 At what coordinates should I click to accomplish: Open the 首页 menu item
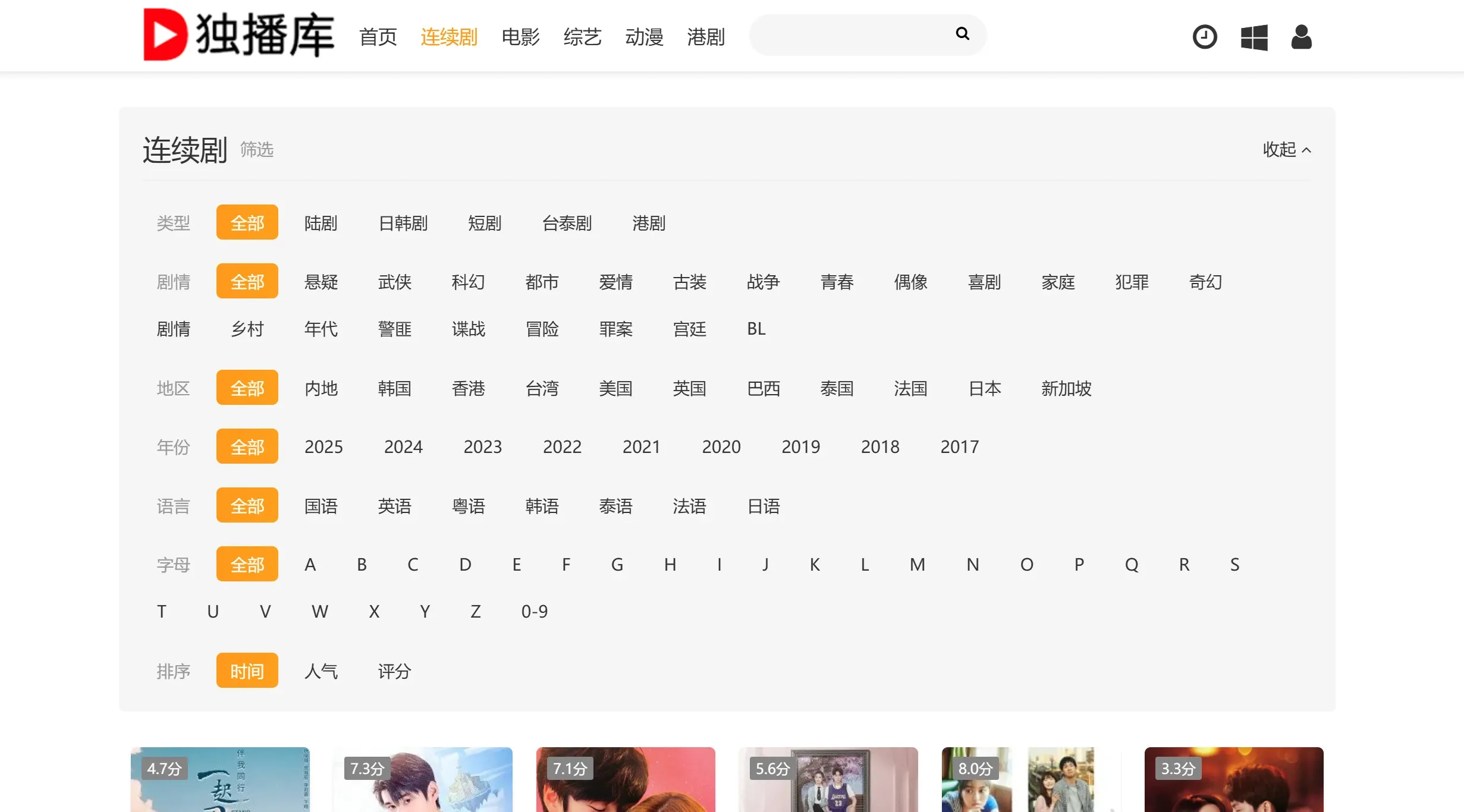point(378,37)
